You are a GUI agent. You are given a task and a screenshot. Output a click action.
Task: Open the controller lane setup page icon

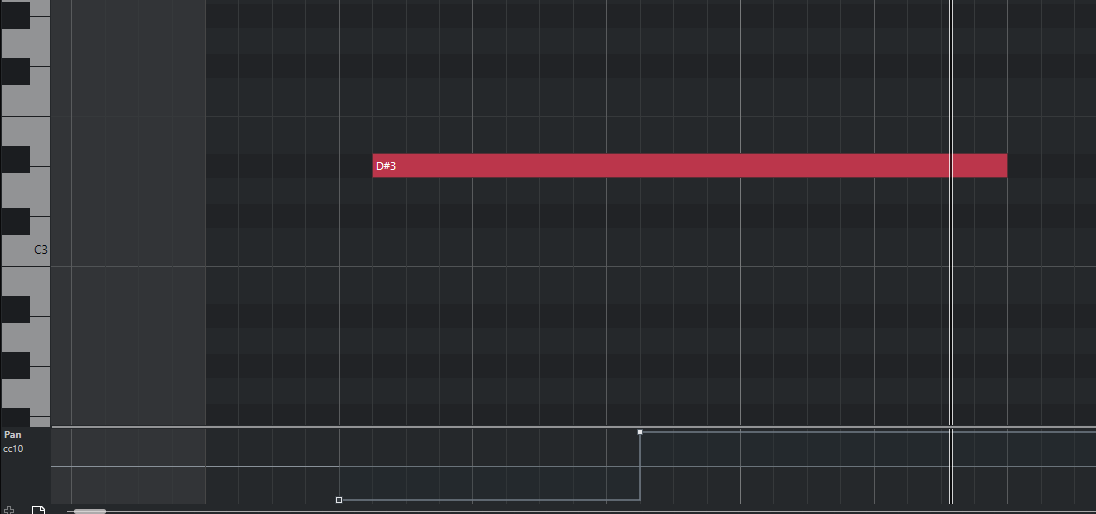(x=38, y=510)
